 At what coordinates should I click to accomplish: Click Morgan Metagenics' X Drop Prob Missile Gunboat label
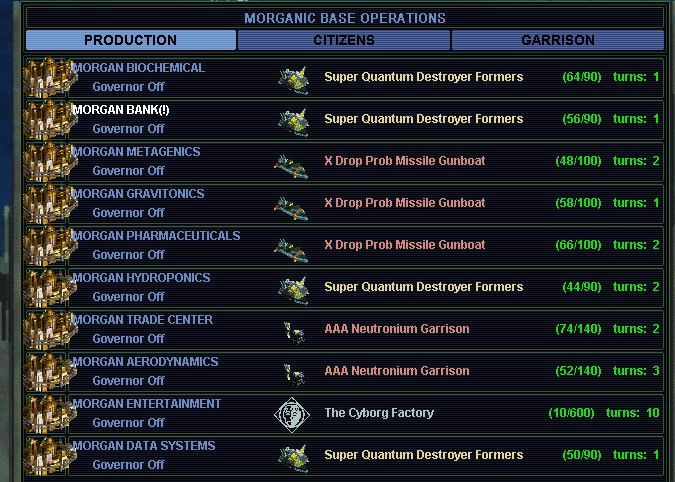click(404, 161)
